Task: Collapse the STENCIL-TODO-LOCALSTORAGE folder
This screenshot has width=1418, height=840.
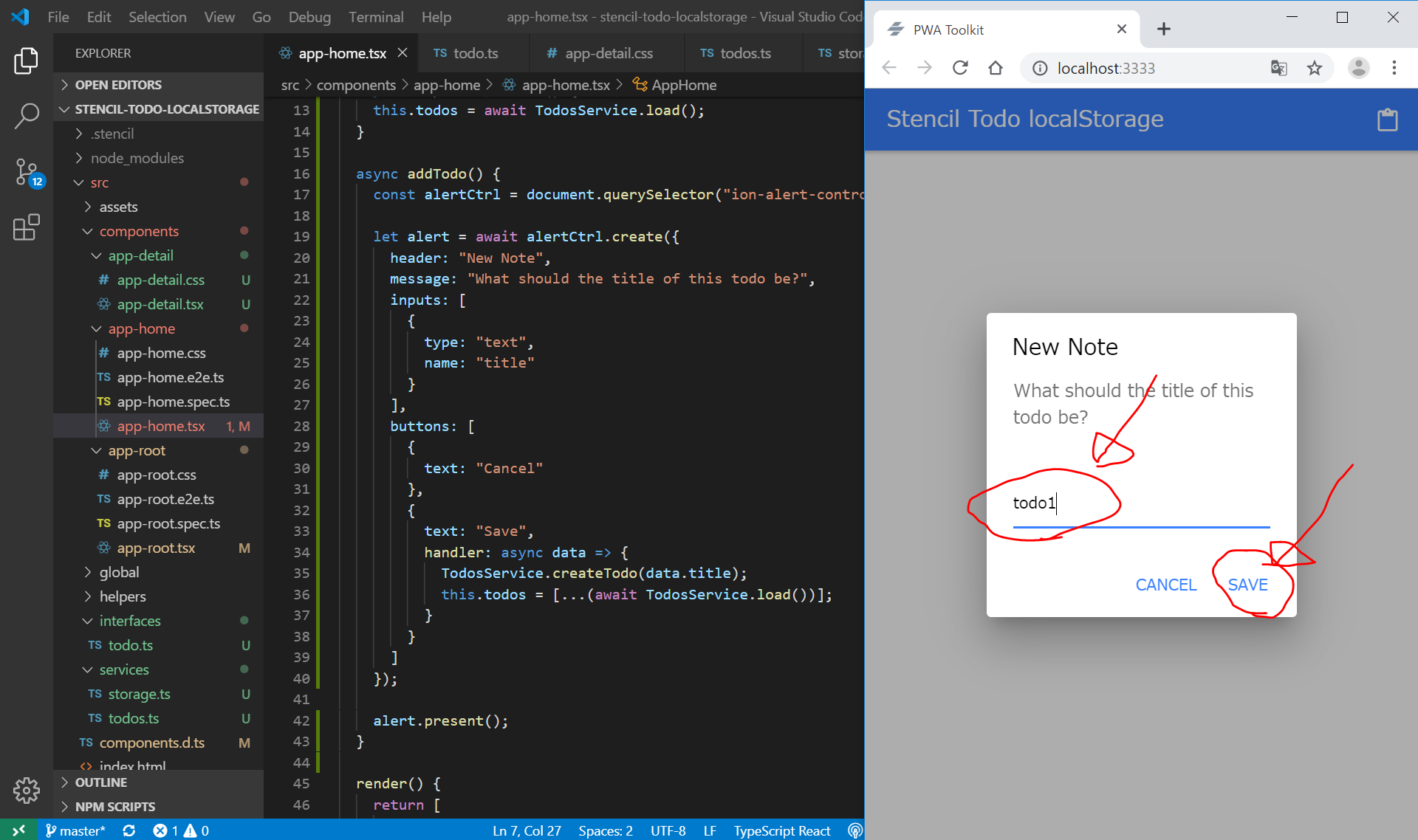Action: coord(158,109)
